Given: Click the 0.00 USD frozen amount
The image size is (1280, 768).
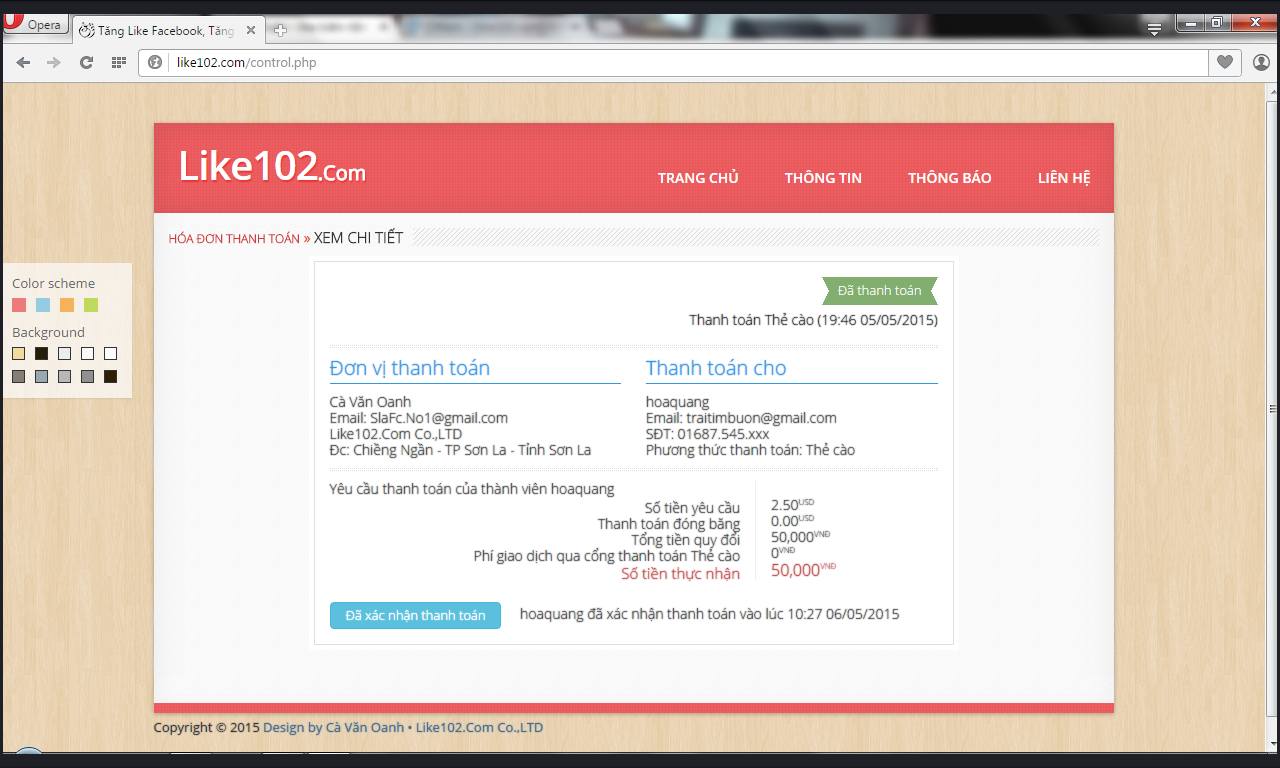Looking at the screenshot, I should click(792, 521).
